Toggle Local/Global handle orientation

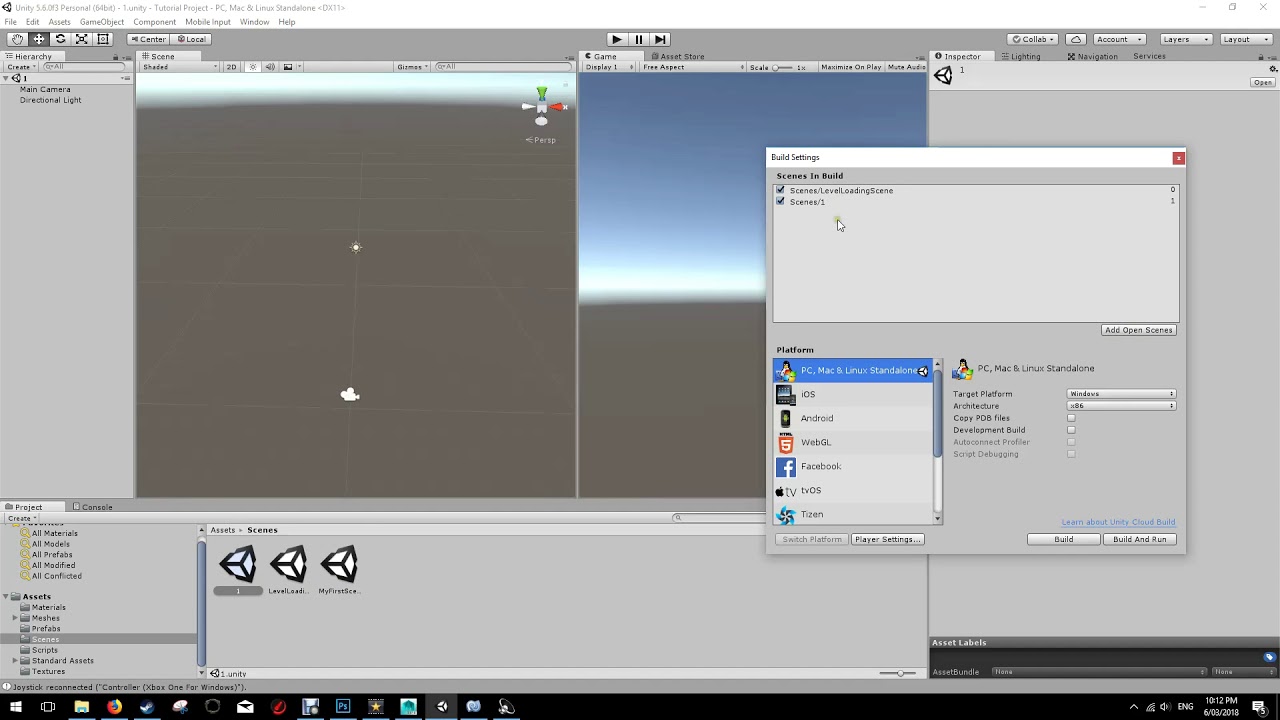[x=190, y=39]
